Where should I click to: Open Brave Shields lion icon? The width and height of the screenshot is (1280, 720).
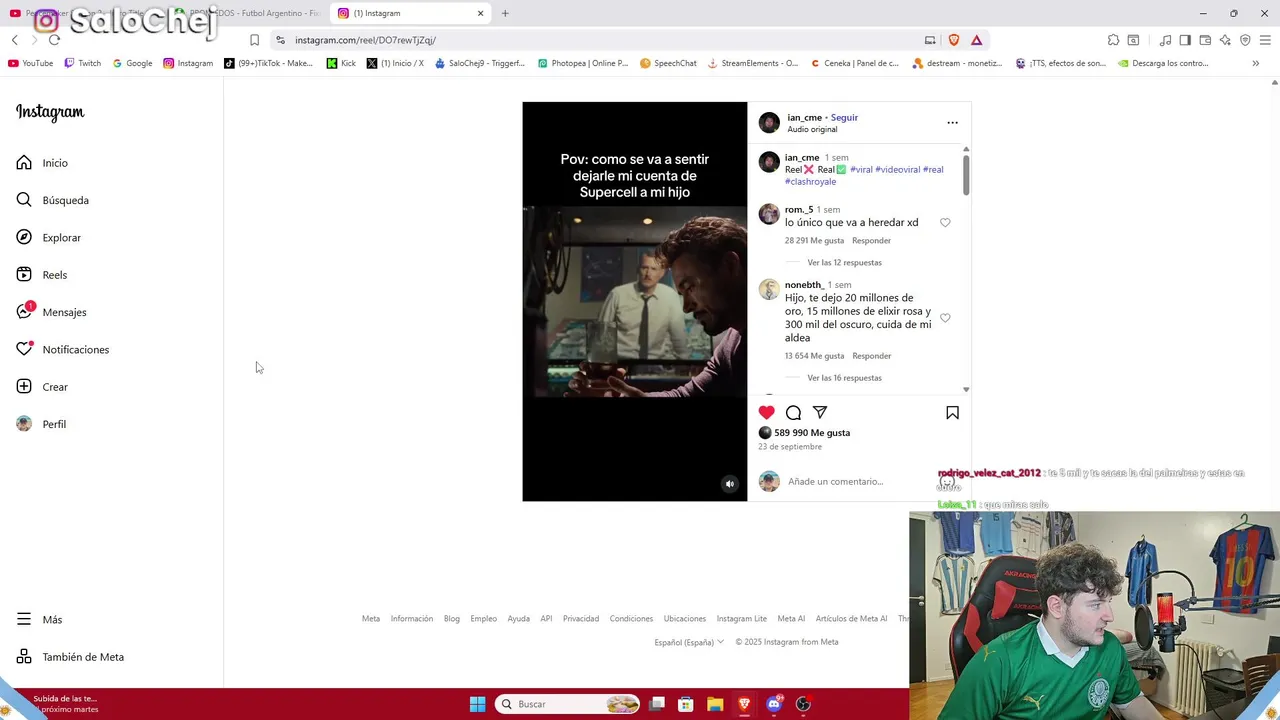tap(953, 40)
